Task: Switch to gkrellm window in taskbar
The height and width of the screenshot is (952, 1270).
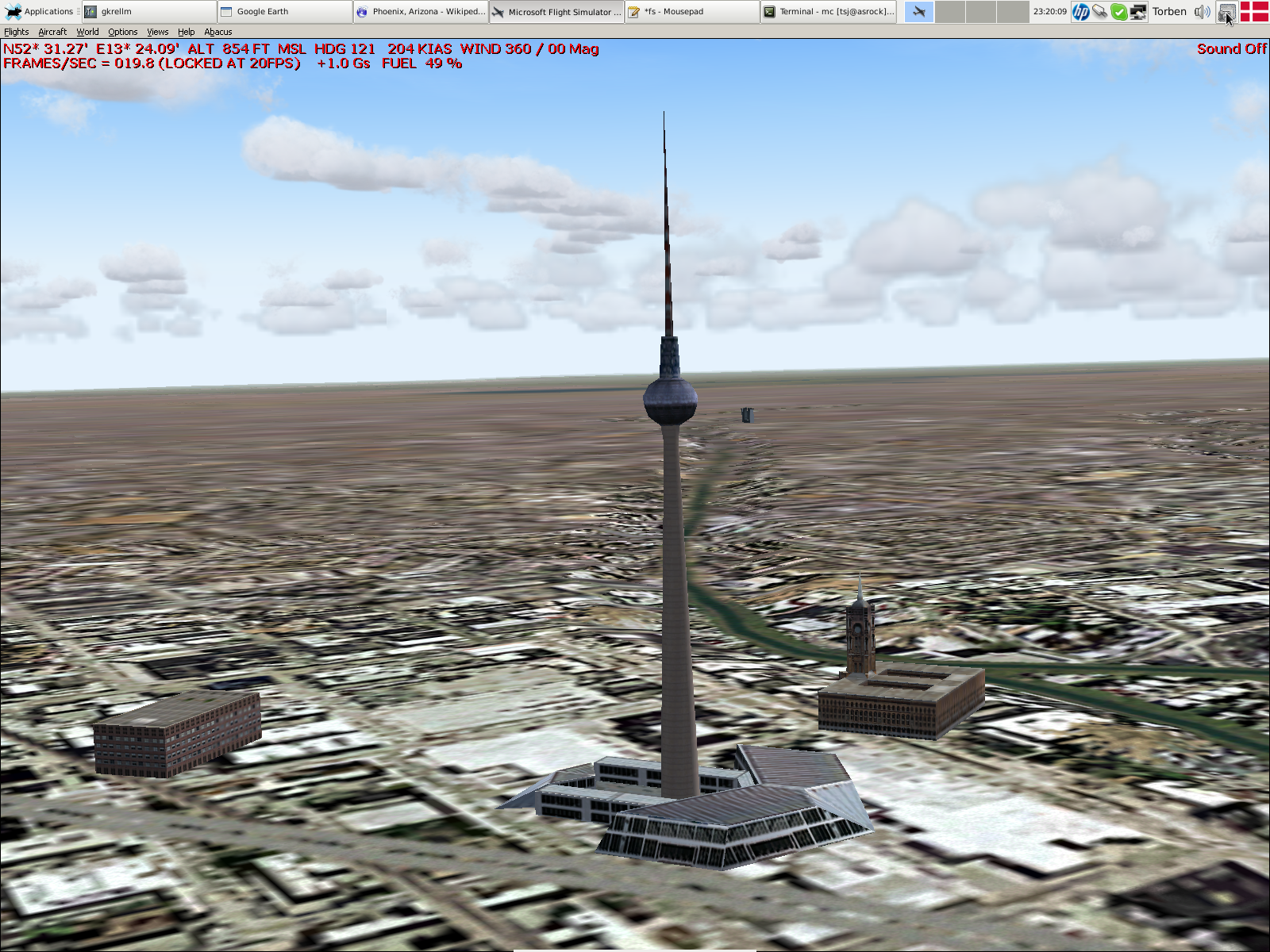Action: 149,12
